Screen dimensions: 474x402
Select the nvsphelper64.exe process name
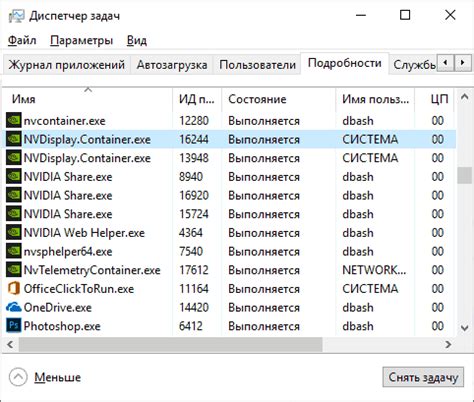[68, 251]
